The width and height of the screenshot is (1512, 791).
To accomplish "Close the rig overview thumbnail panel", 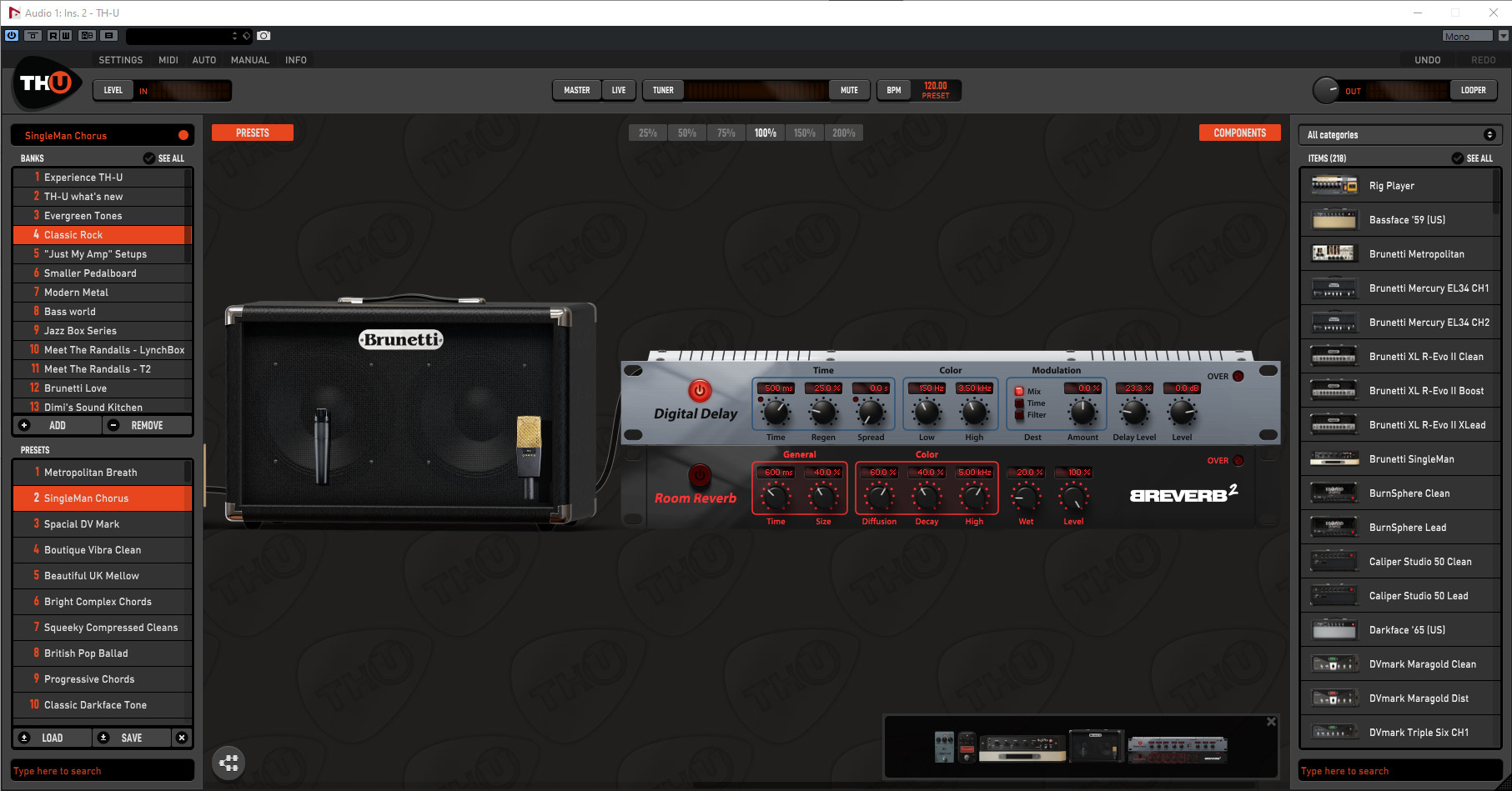I will [1271, 722].
